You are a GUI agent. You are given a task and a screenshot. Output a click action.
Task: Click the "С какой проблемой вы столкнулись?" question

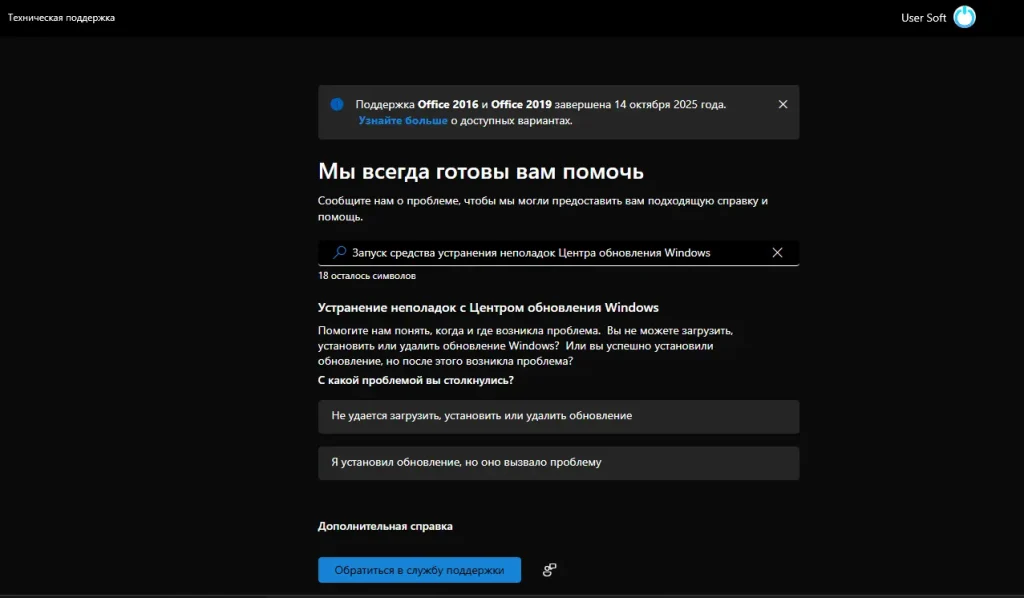415,380
